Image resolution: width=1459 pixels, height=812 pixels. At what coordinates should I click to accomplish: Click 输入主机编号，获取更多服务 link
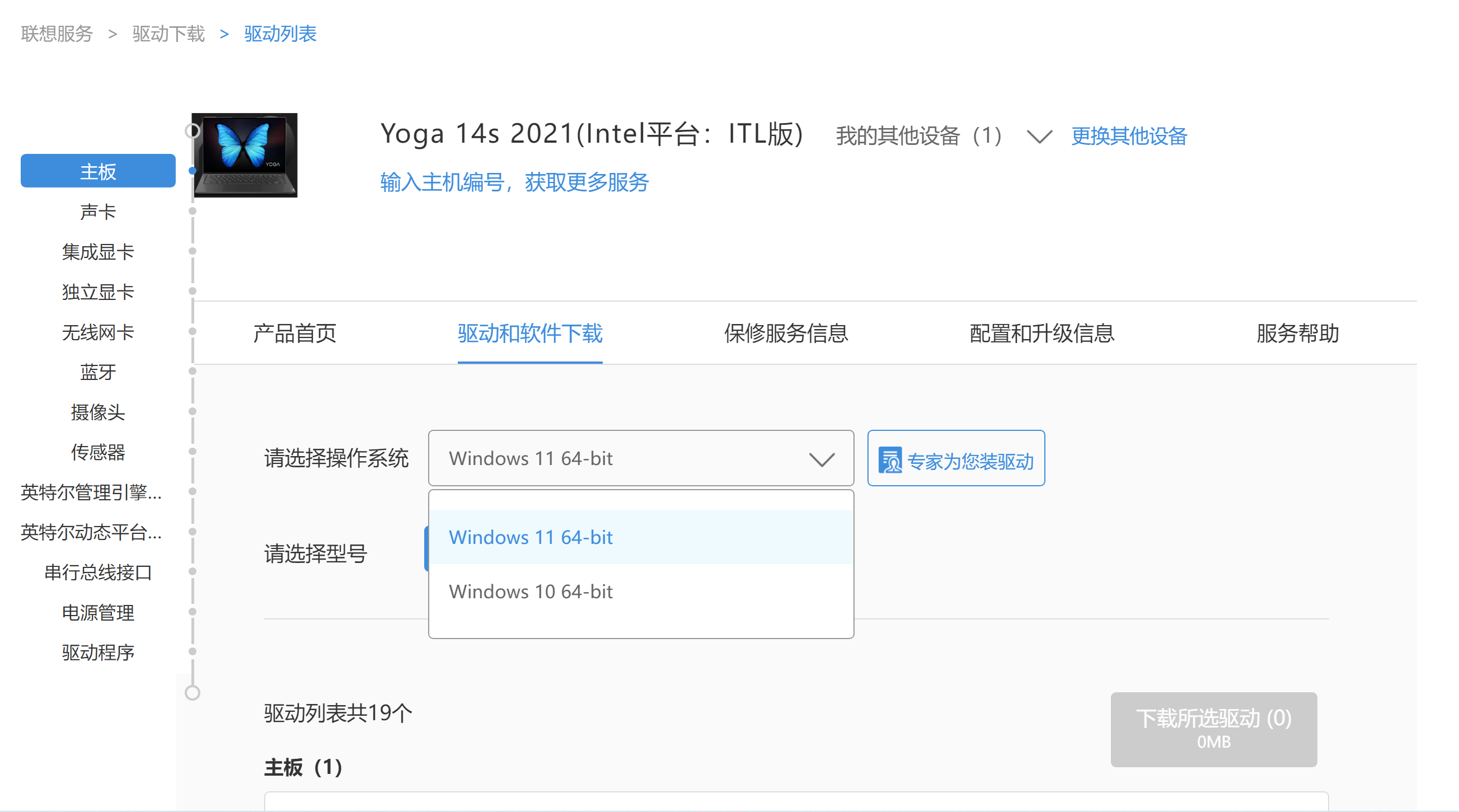pos(514,182)
